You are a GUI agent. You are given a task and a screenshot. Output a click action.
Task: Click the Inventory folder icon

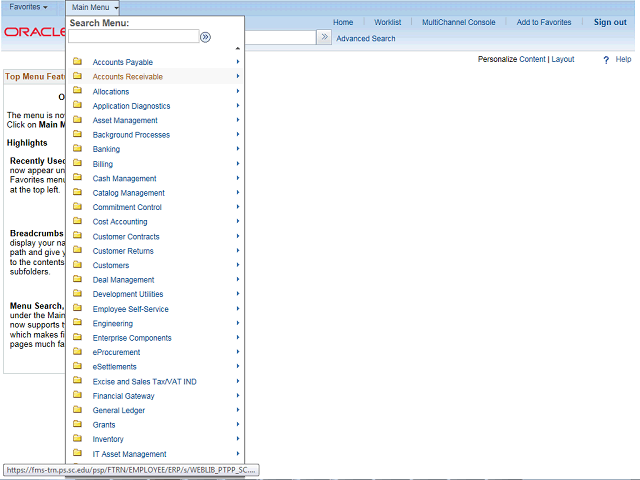[x=77, y=438]
